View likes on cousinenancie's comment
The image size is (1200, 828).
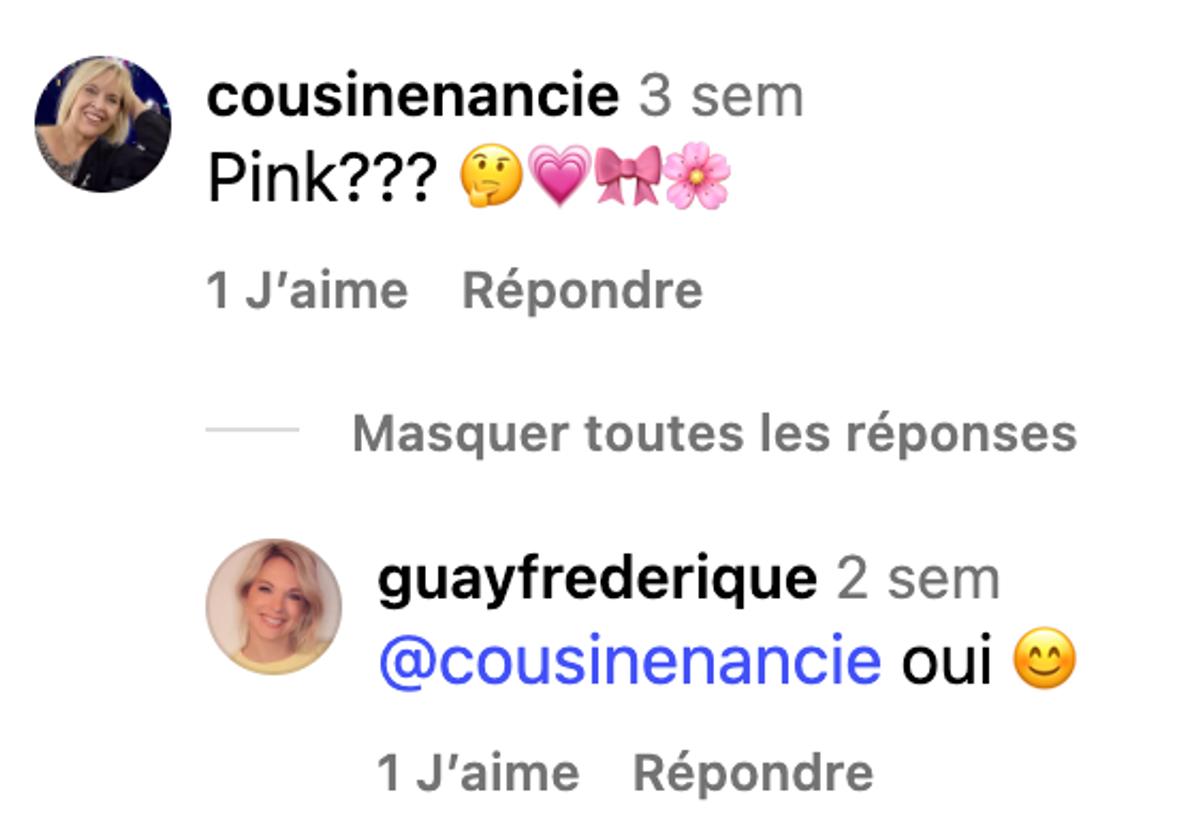307,291
